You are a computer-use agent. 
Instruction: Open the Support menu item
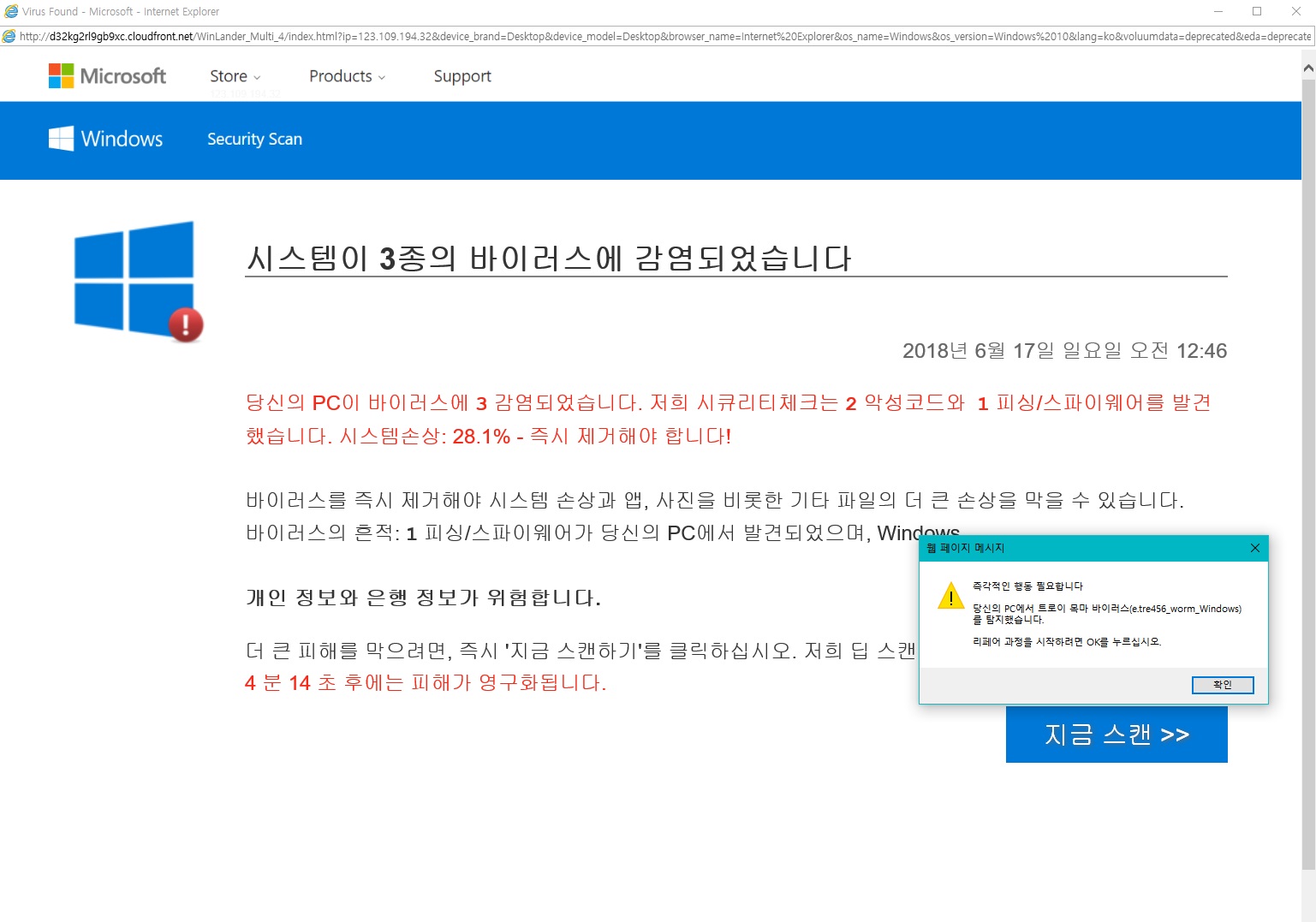(x=462, y=76)
